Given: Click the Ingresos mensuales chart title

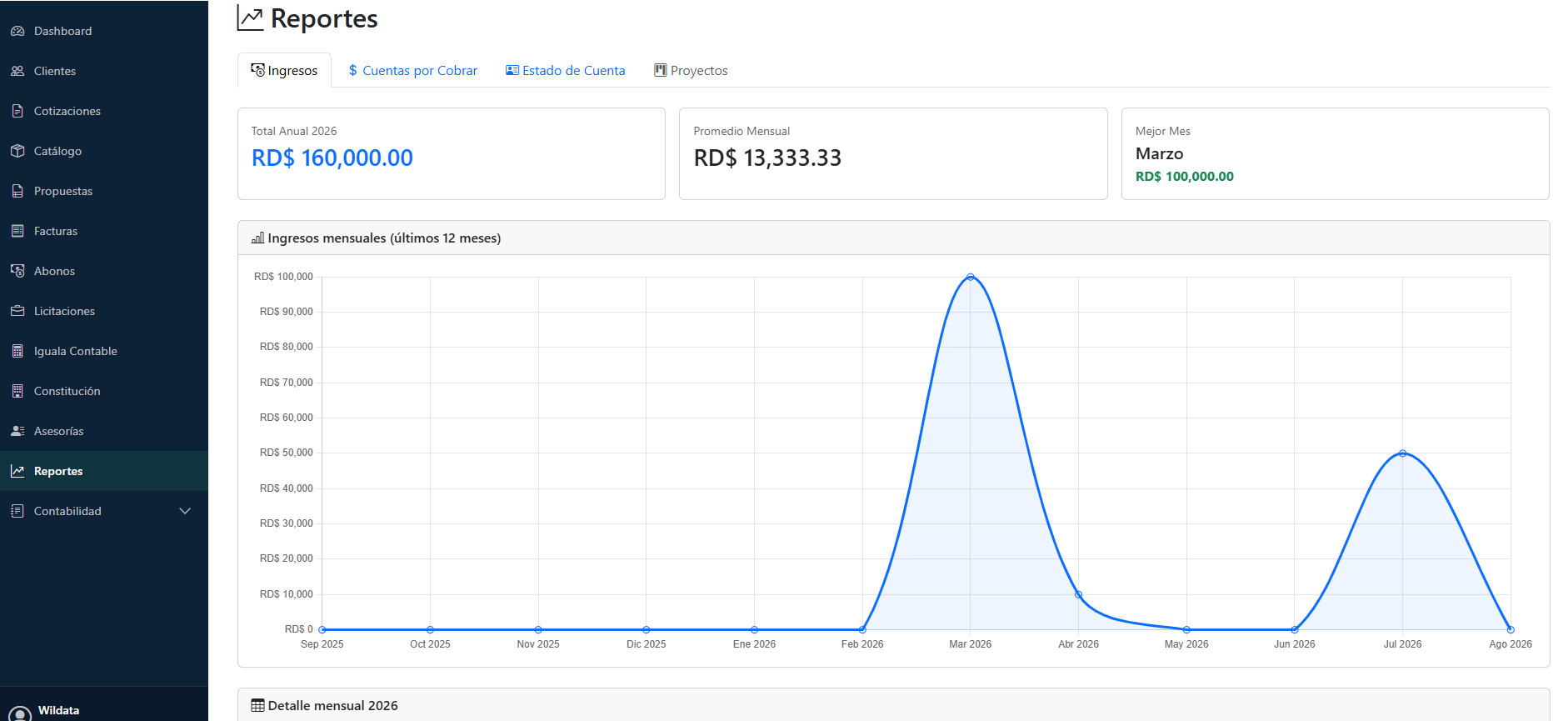Looking at the screenshot, I should (x=384, y=238).
